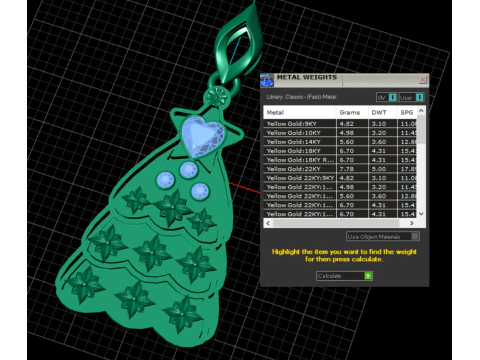Click the horizontal scrollbar thumb of metal list
This screenshot has height=360, width=480.
[x=336, y=223]
